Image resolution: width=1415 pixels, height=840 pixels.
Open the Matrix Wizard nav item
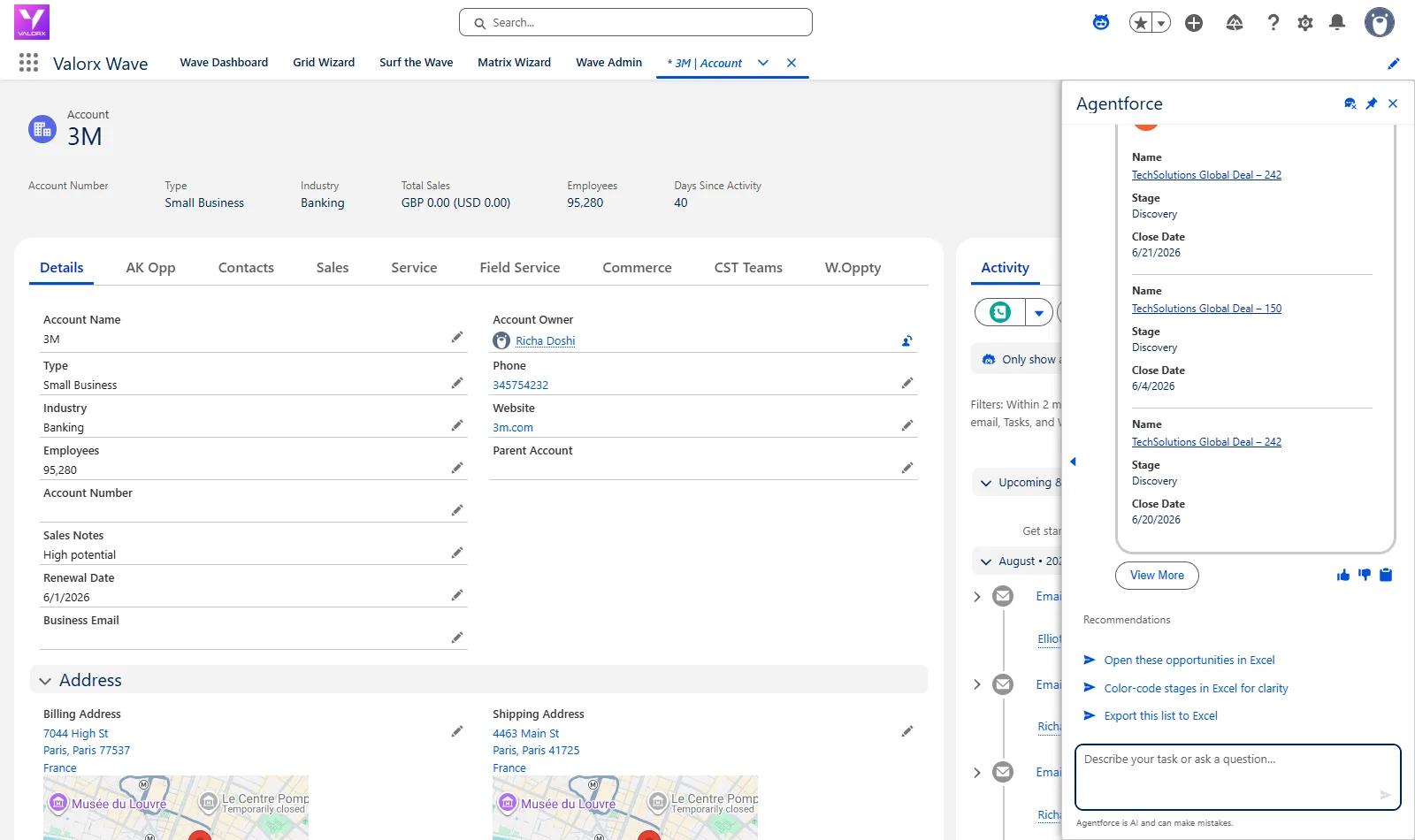514,63
